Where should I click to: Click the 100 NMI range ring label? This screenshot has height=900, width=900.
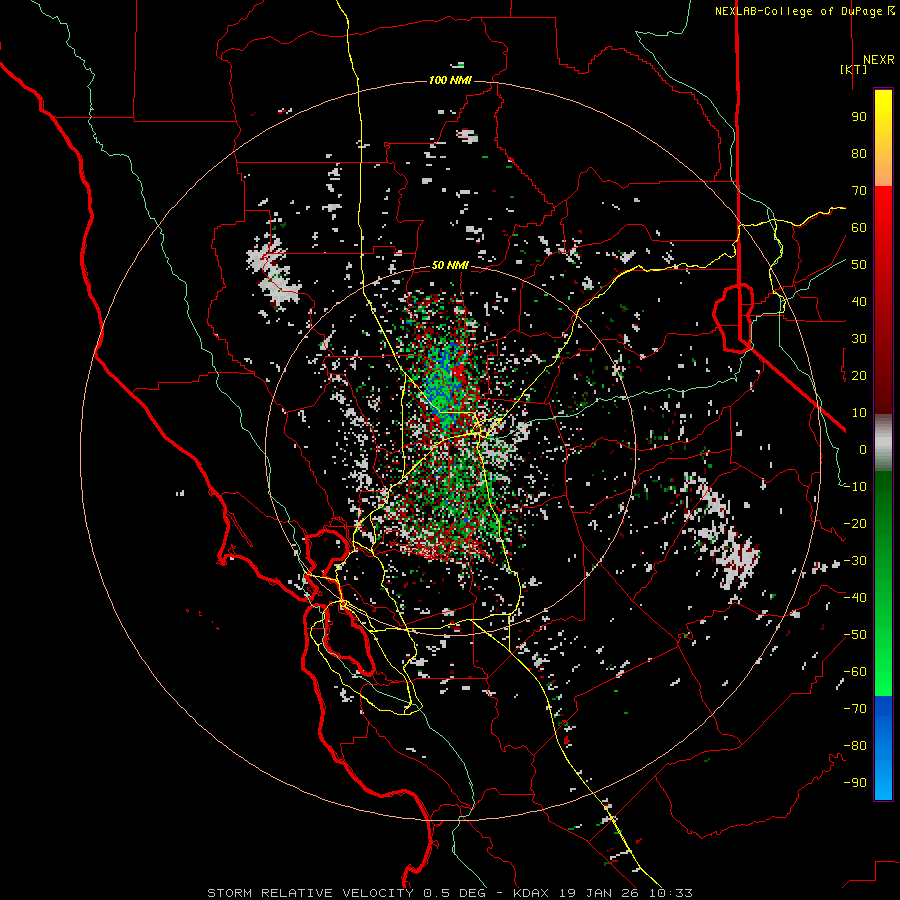click(450, 80)
